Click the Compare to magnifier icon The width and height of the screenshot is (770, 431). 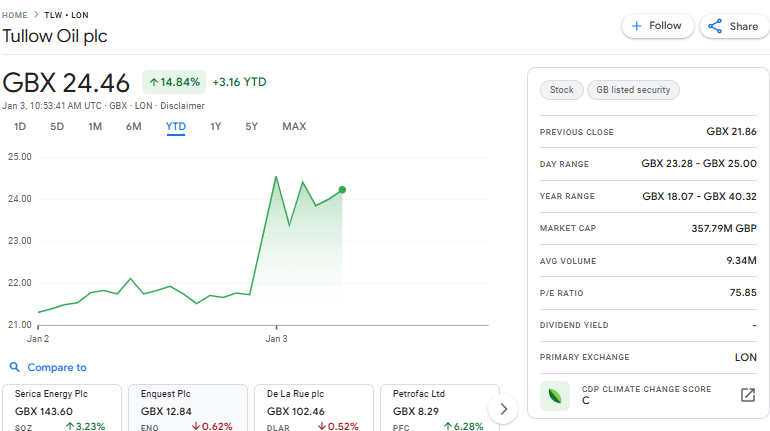click(x=15, y=367)
